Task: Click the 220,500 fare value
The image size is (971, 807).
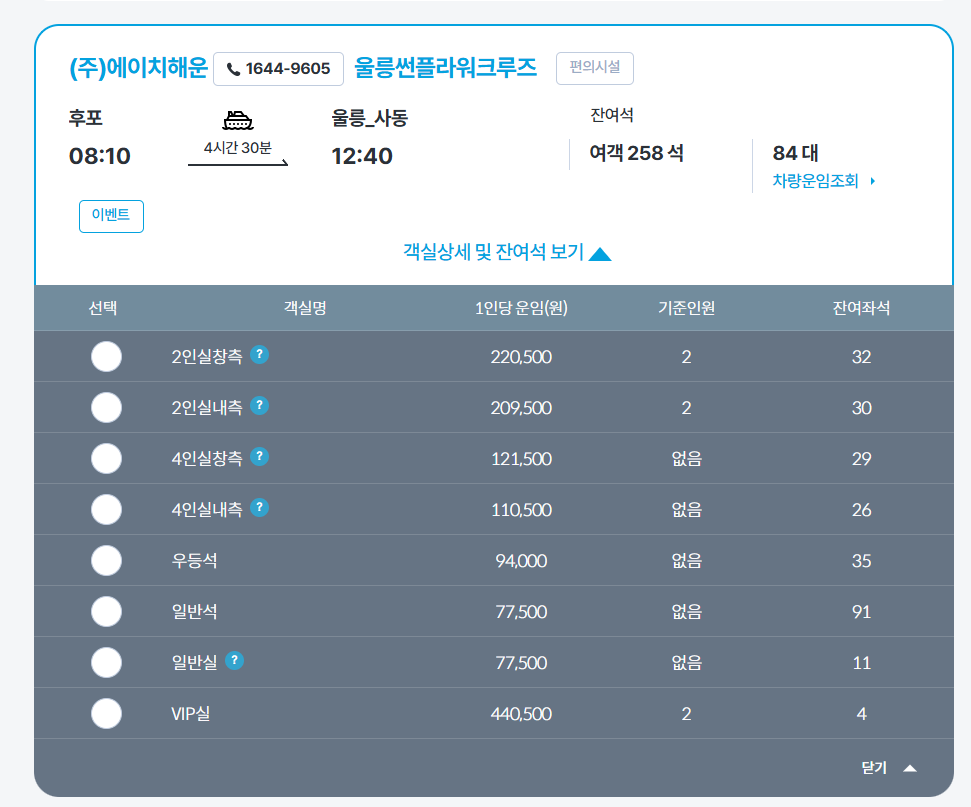Action: [x=521, y=357]
